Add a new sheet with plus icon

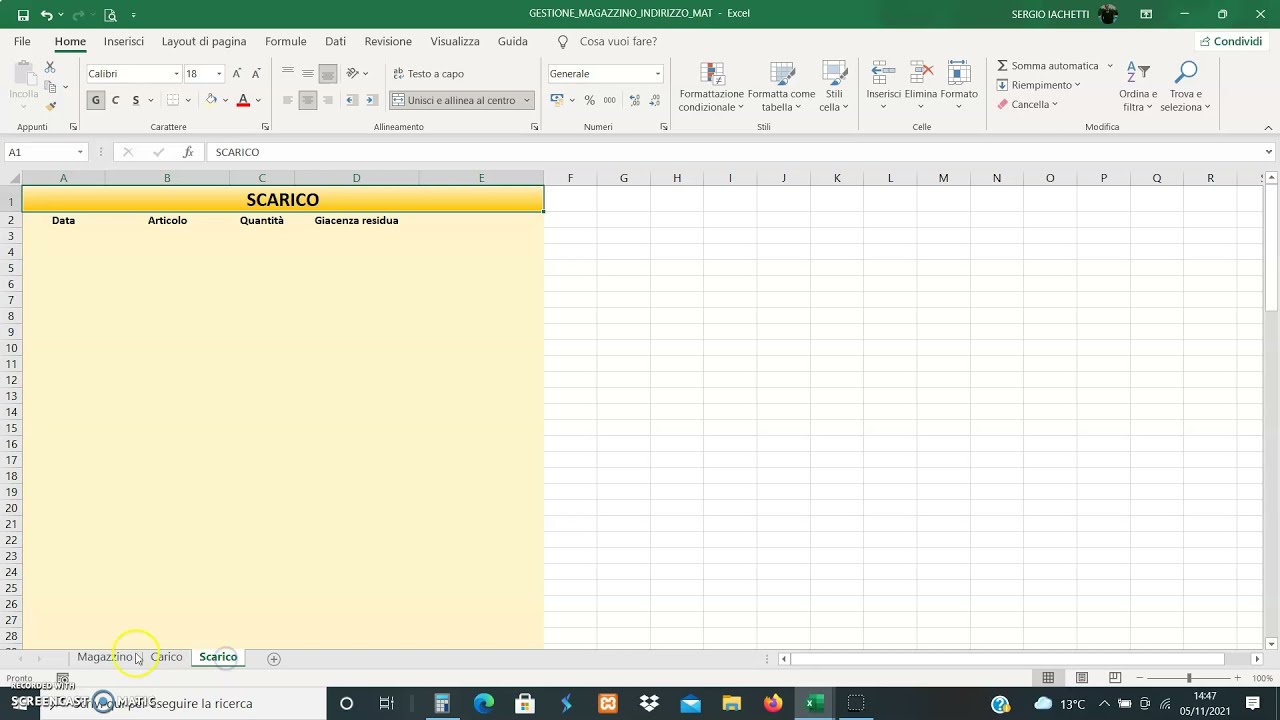274,658
